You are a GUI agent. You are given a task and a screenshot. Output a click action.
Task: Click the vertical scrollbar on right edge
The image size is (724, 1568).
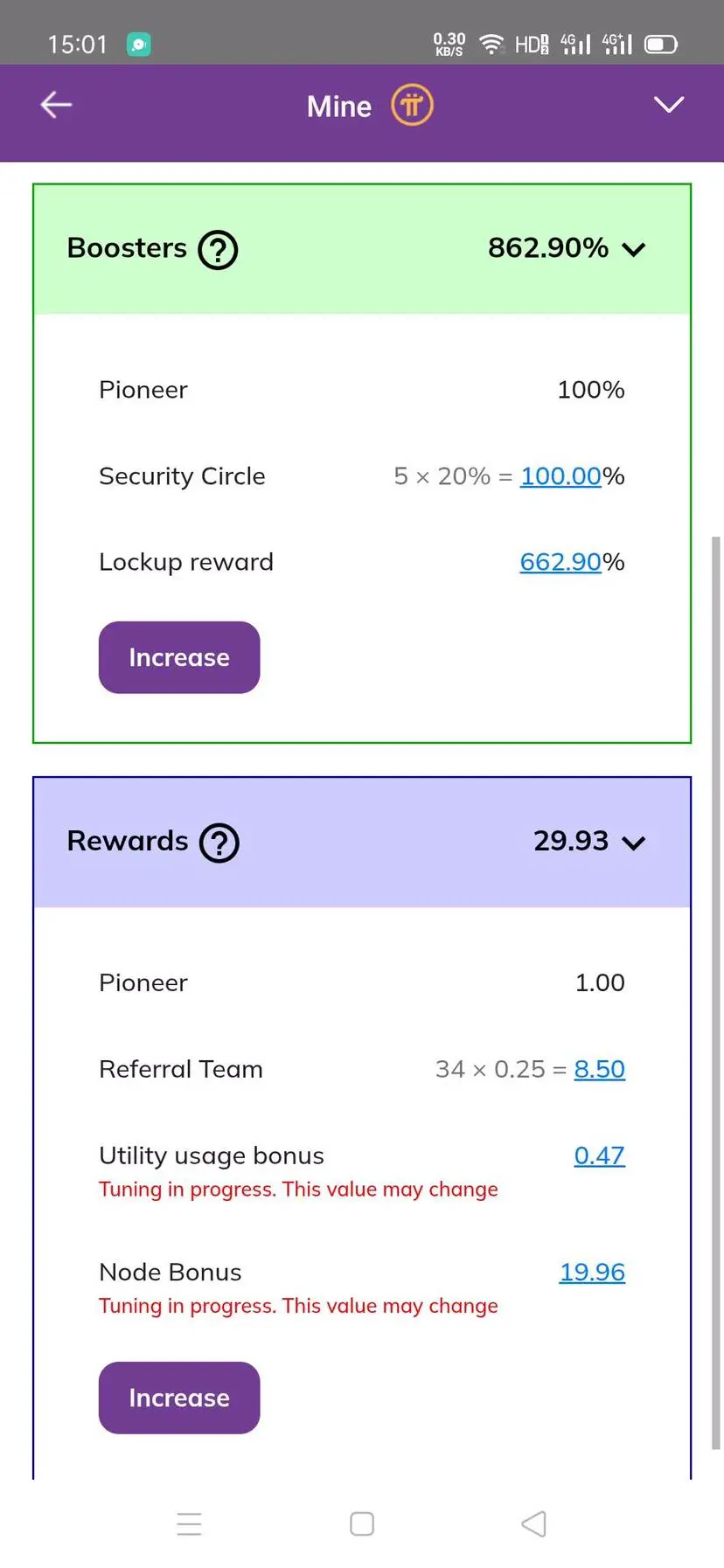click(x=716, y=961)
